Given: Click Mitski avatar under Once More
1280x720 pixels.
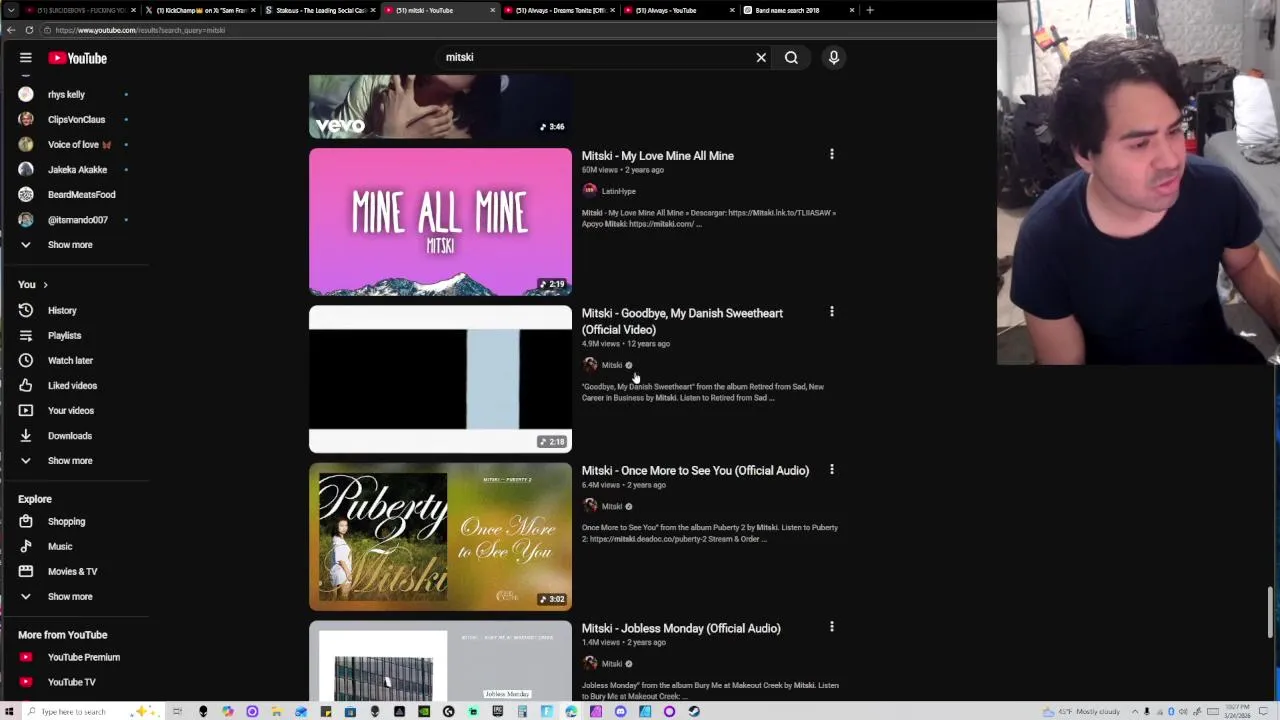Looking at the screenshot, I should pyautogui.click(x=590, y=506).
